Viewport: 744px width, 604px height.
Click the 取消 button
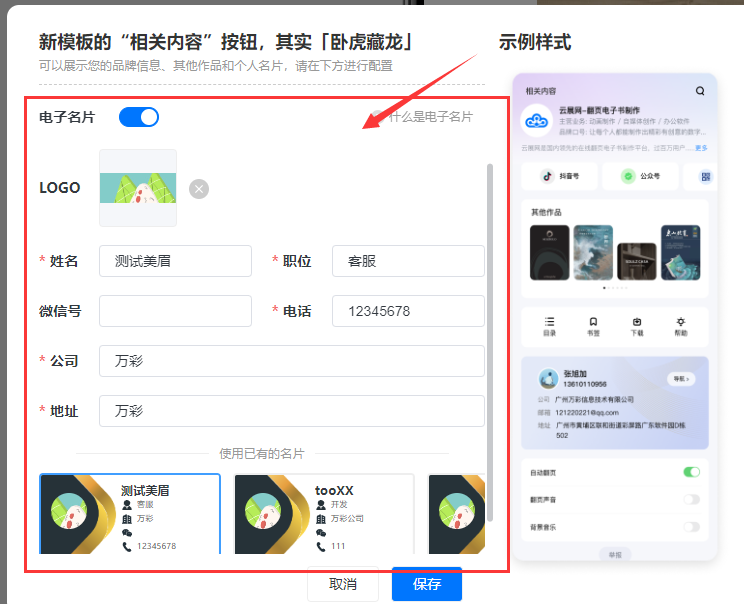[x=342, y=584]
